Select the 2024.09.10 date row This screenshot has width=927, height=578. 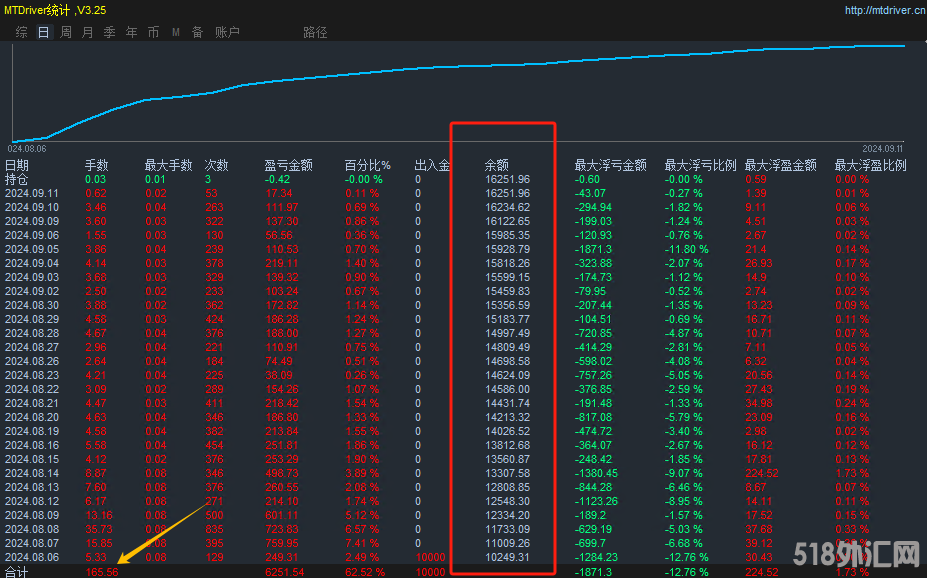click(32, 207)
